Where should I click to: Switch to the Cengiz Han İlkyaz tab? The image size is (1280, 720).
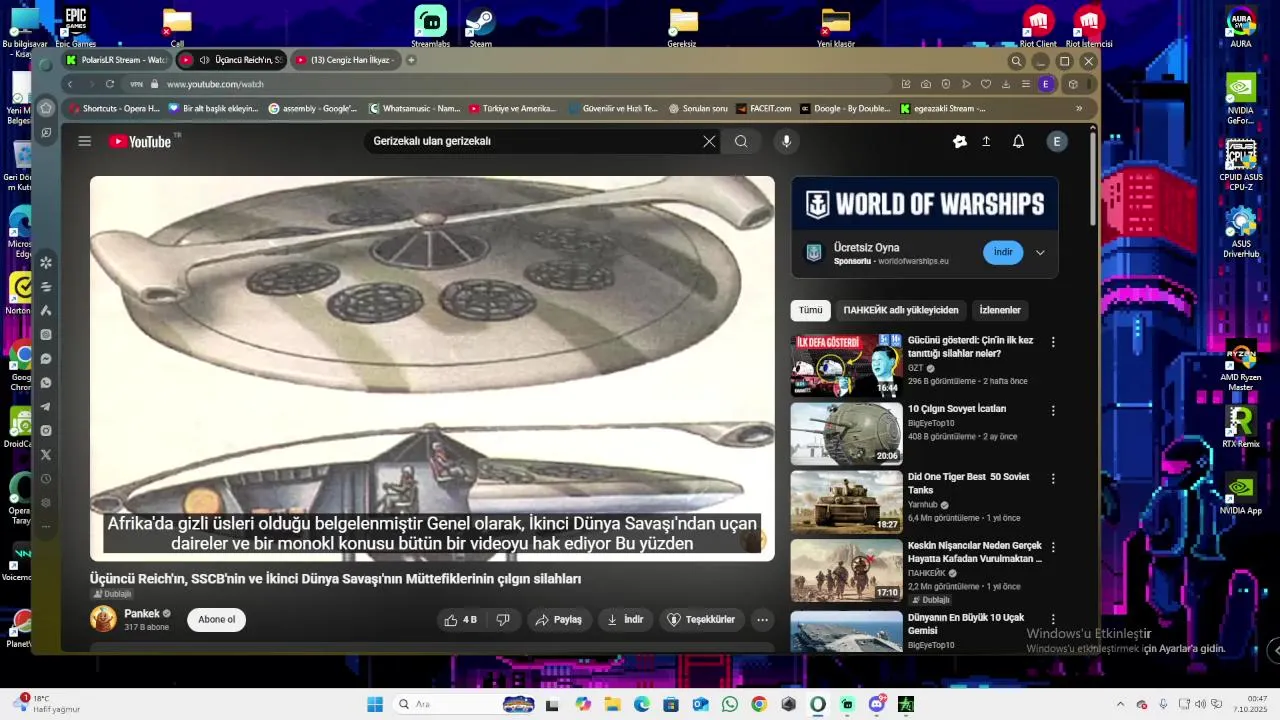coord(346,60)
